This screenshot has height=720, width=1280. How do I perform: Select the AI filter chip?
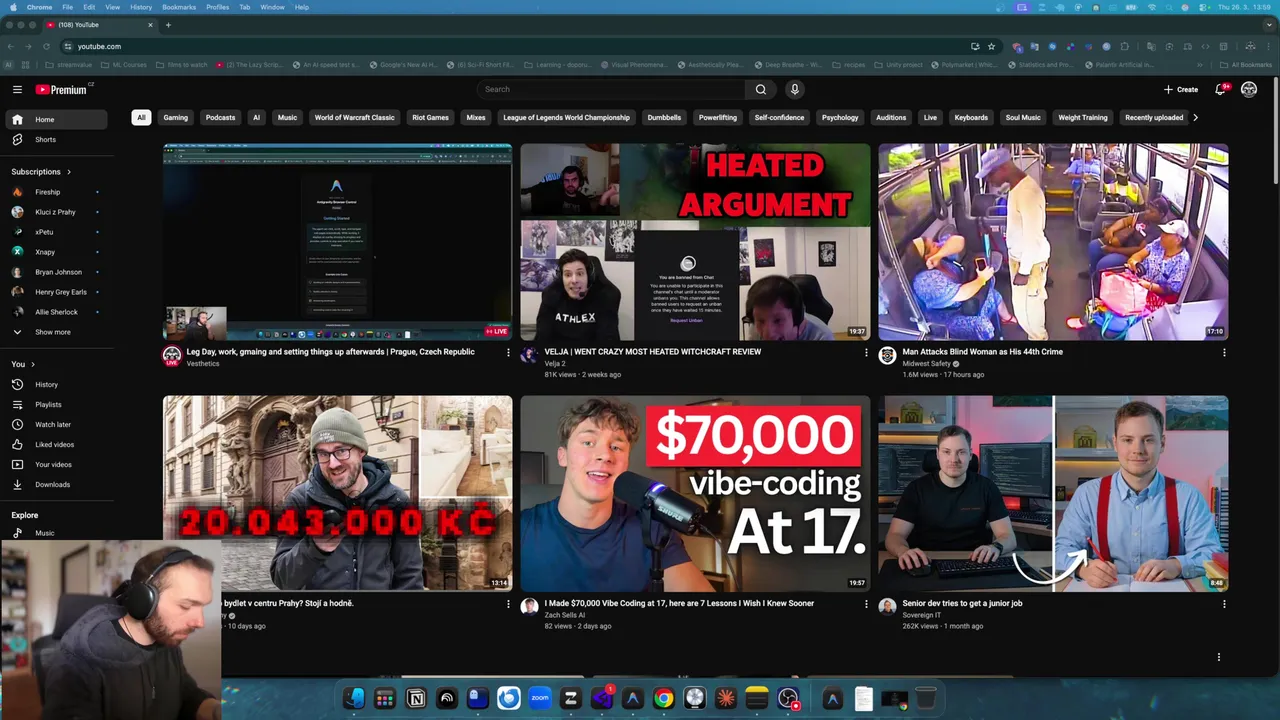click(x=256, y=117)
